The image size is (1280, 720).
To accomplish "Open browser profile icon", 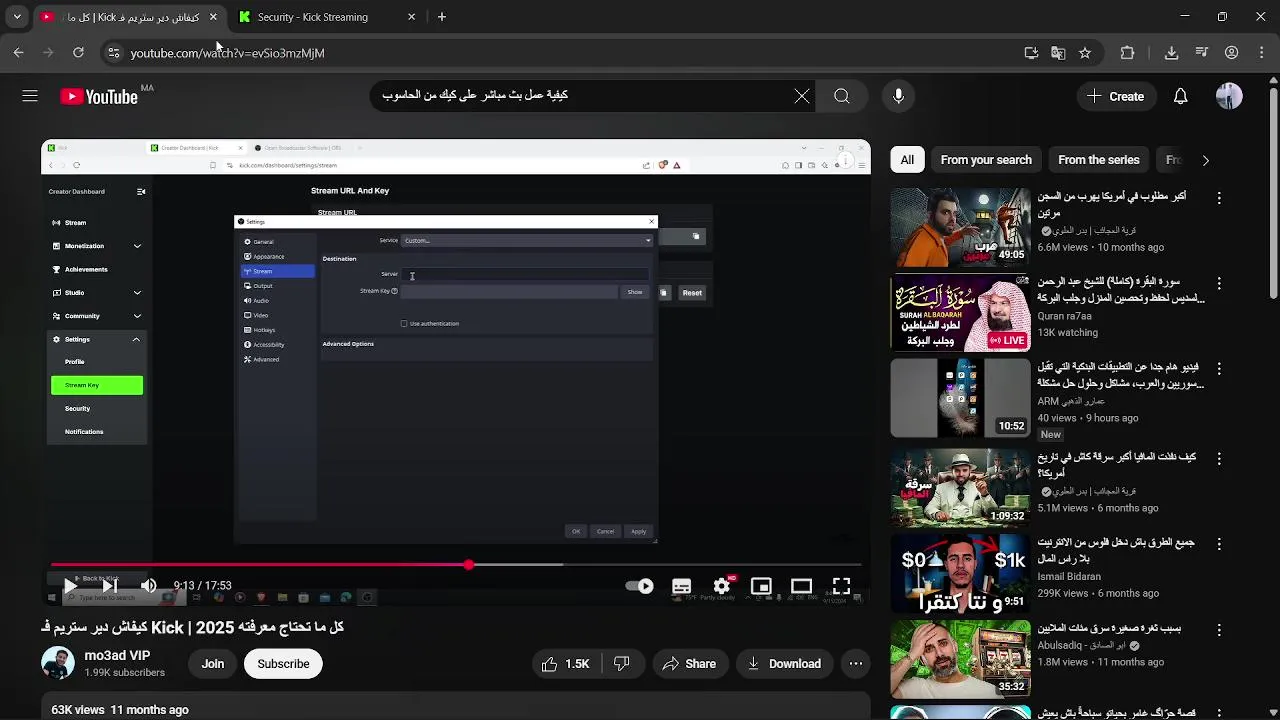I will point(1232,53).
